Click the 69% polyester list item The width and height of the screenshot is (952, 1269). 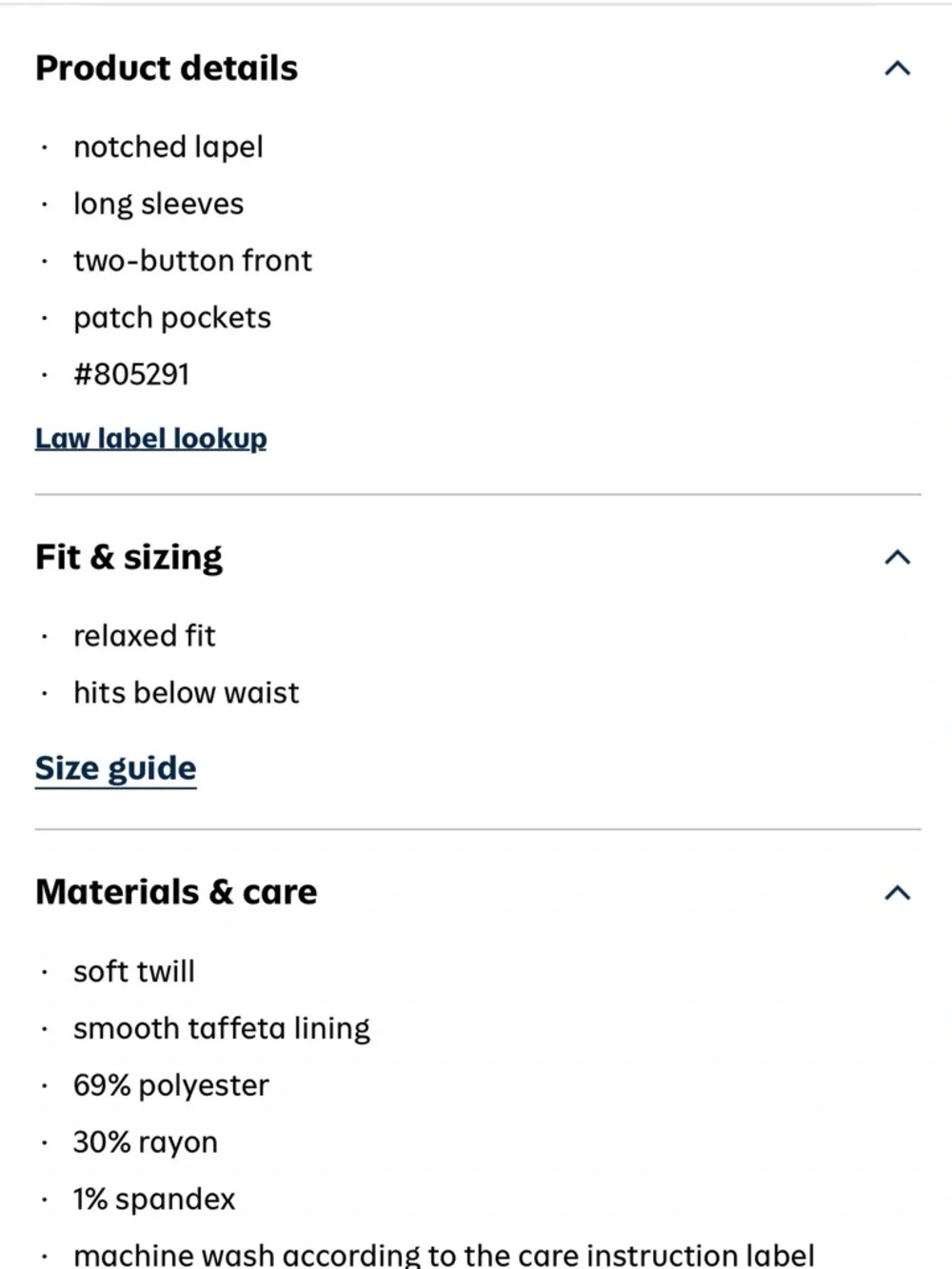(171, 1085)
